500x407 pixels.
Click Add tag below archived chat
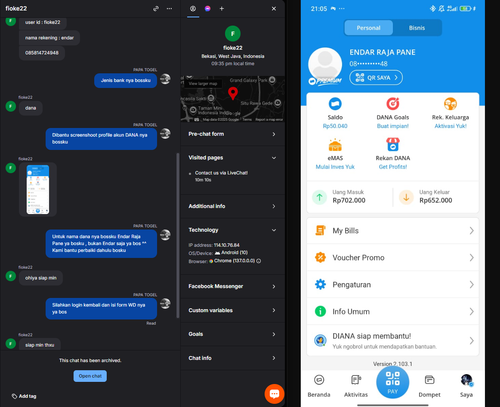pos(24,396)
